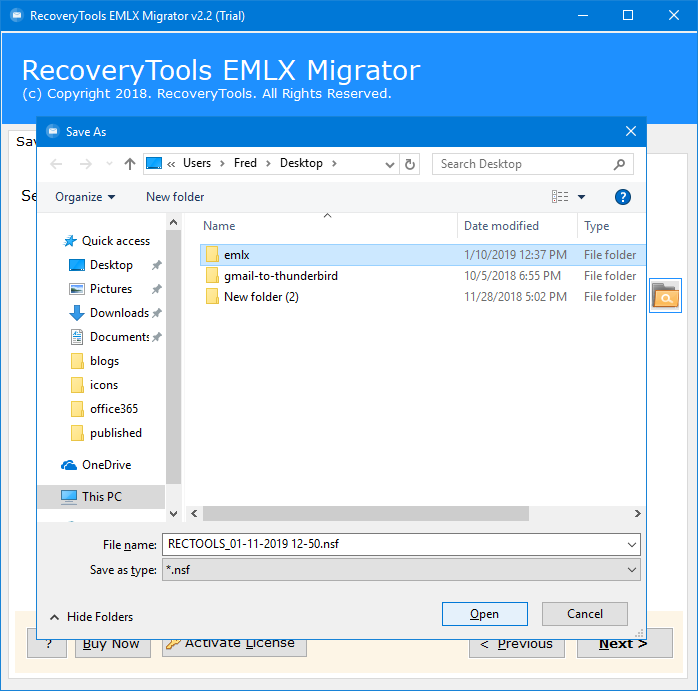Image resolution: width=698 pixels, height=691 pixels.
Task: Click navigation pane scroll down arrow
Action: (x=174, y=514)
